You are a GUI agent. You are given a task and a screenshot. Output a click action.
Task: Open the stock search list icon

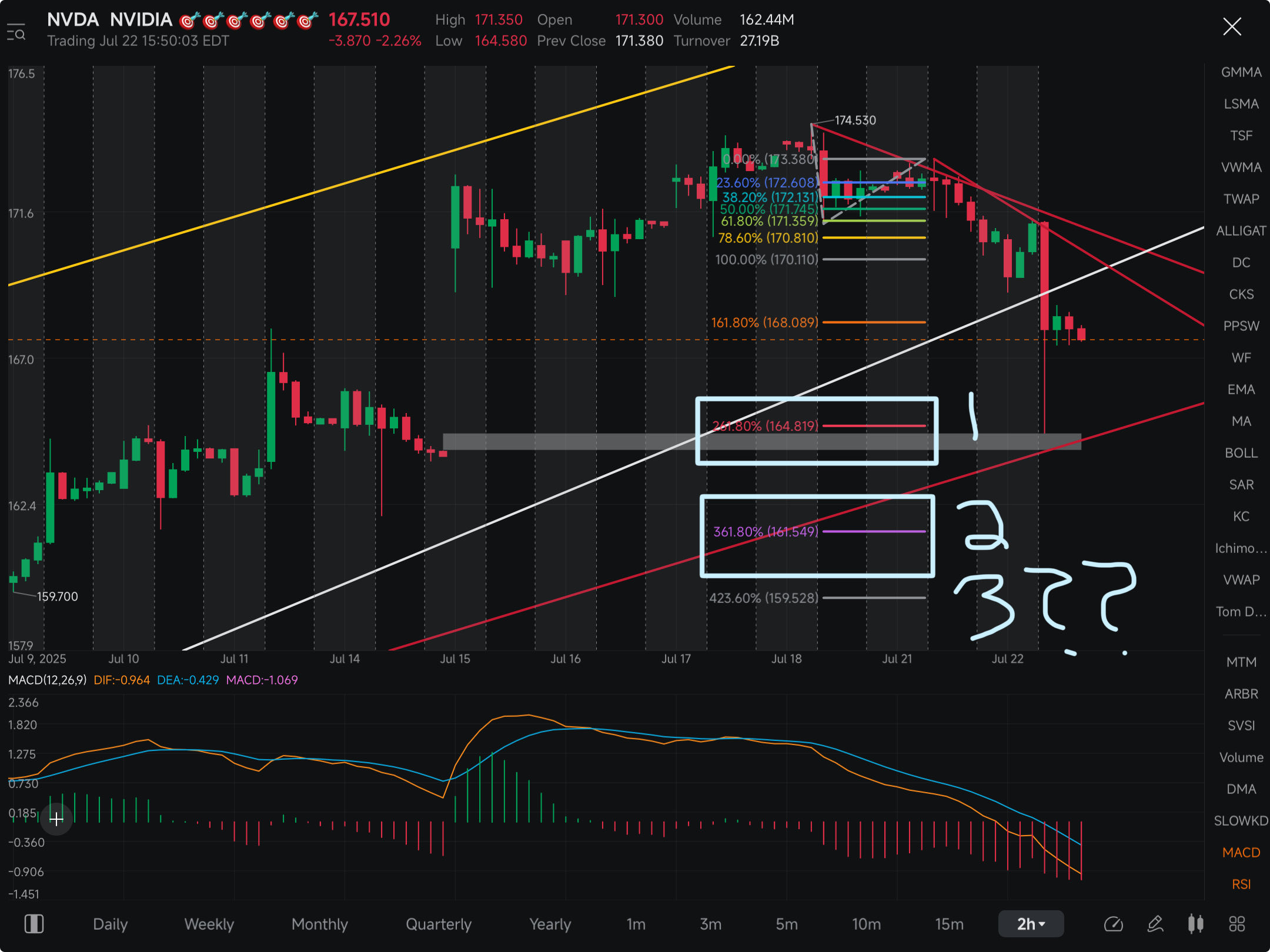tap(16, 32)
